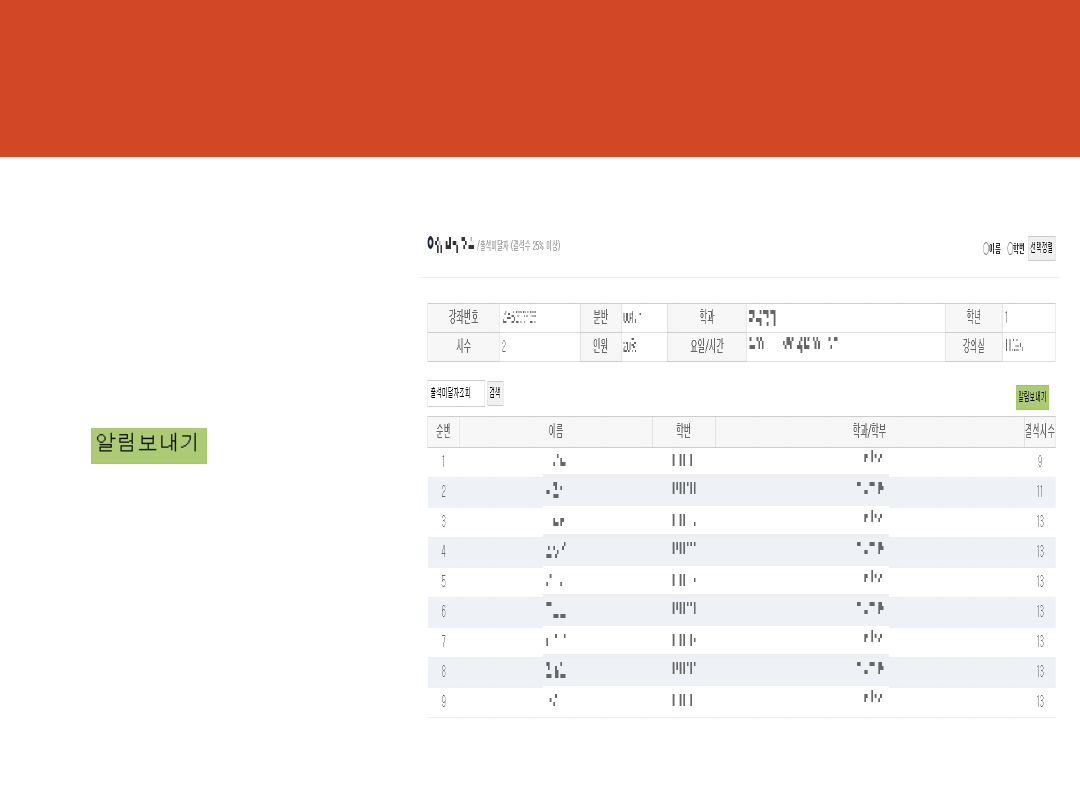1080x810 pixels.
Task: Select the 학번 radio button
Action: [x=1009, y=249]
